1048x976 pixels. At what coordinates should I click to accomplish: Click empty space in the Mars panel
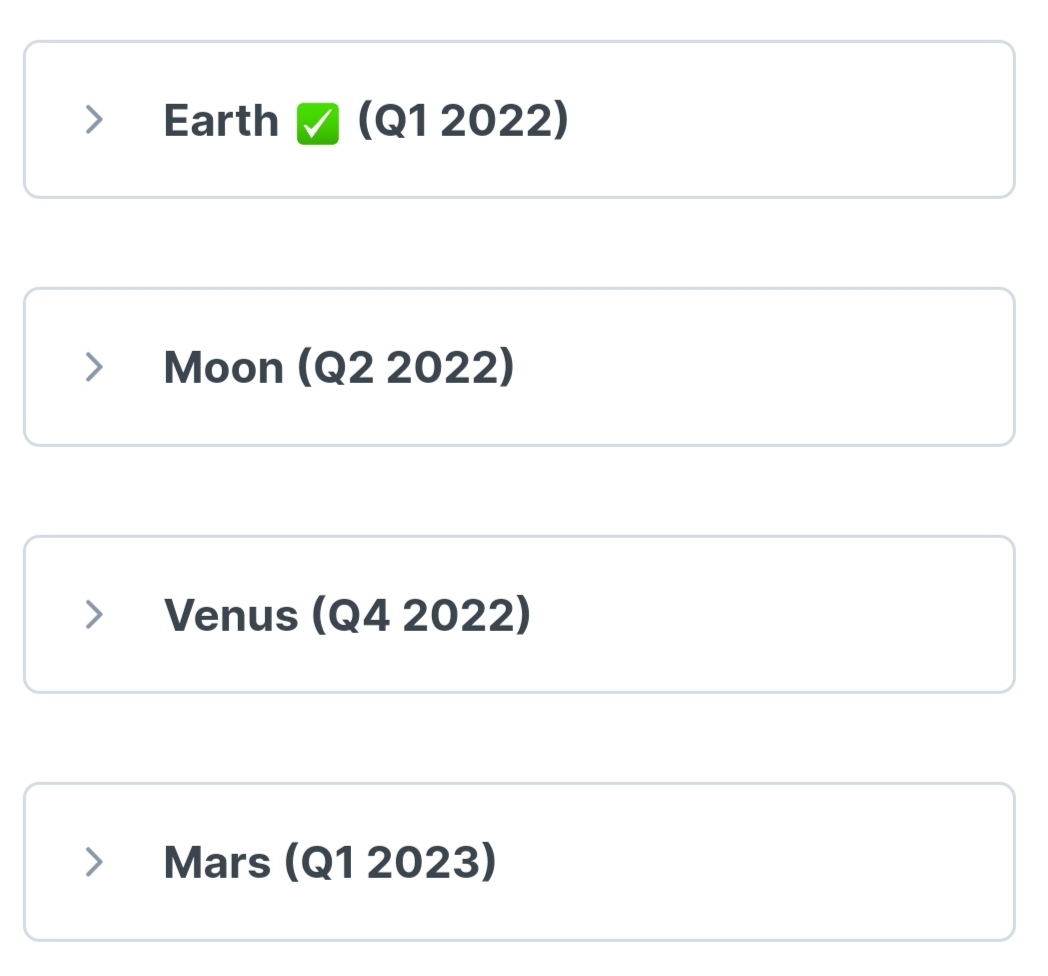tap(800, 861)
